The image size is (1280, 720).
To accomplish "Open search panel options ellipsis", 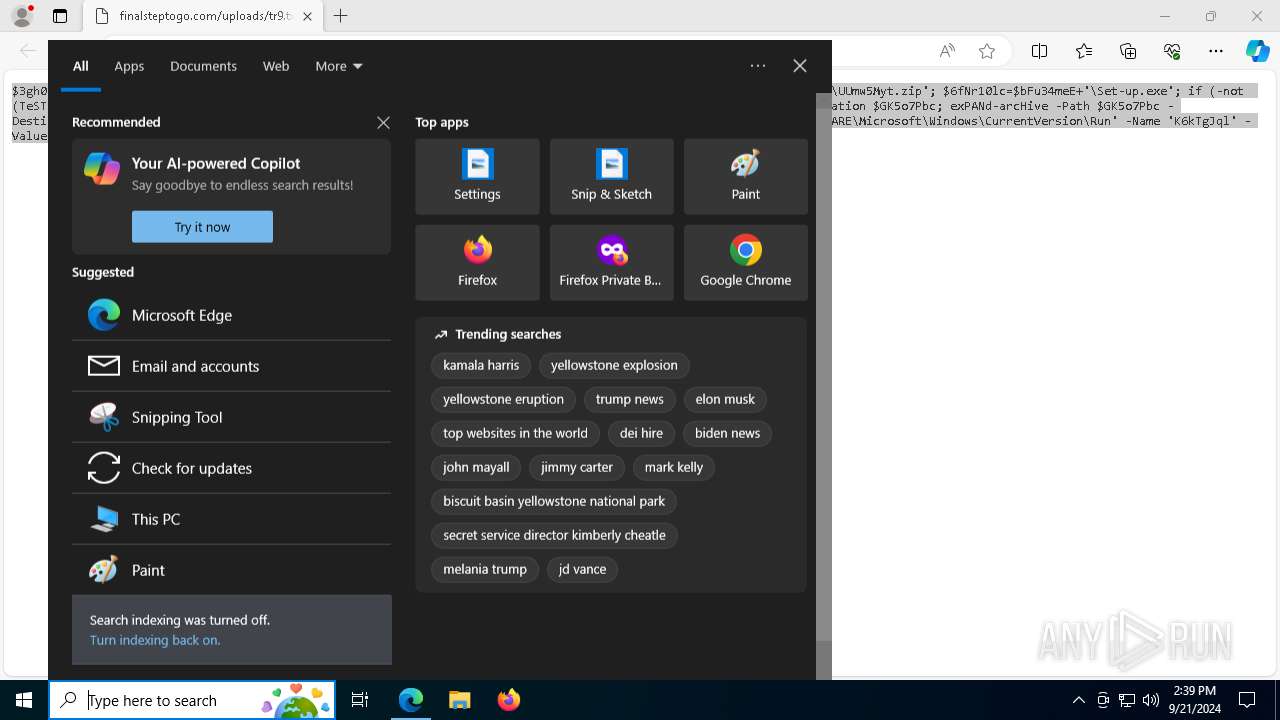I will (758, 66).
